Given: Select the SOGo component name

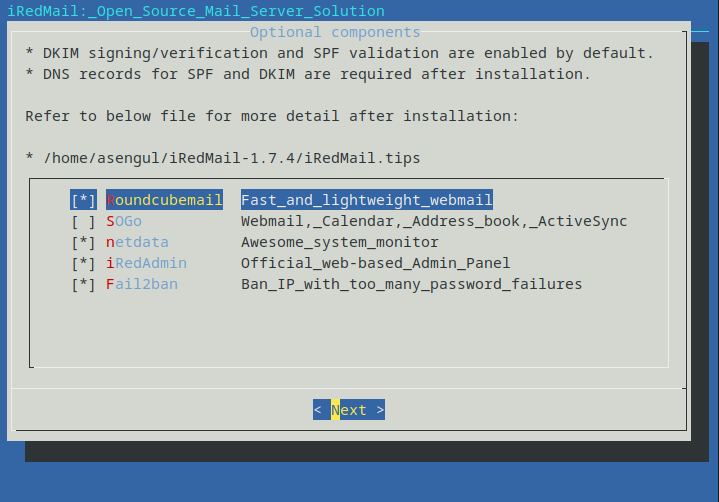Looking at the screenshot, I should point(124,221).
